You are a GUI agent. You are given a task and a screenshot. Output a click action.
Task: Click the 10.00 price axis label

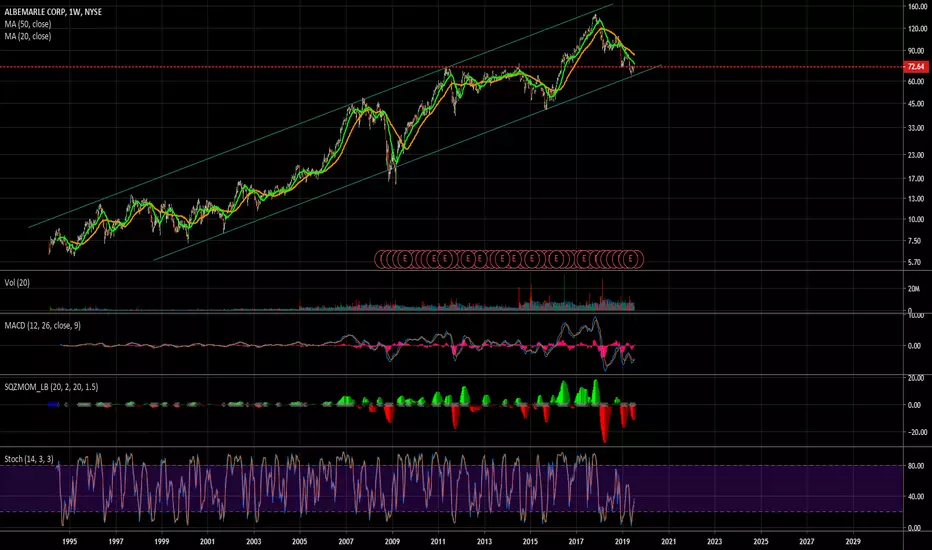pyautogui.click(x=917, y=219)
